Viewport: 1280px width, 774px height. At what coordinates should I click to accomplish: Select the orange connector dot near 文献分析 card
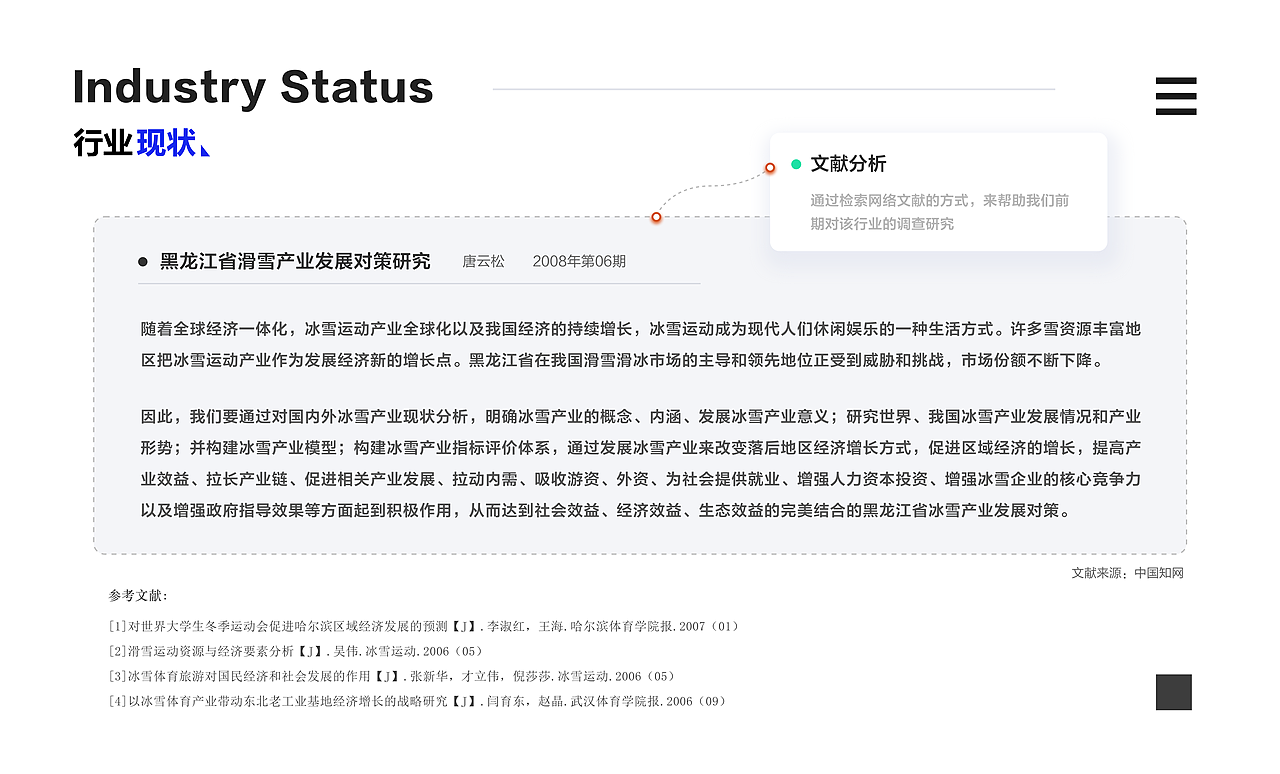click(x=769, y=168)
